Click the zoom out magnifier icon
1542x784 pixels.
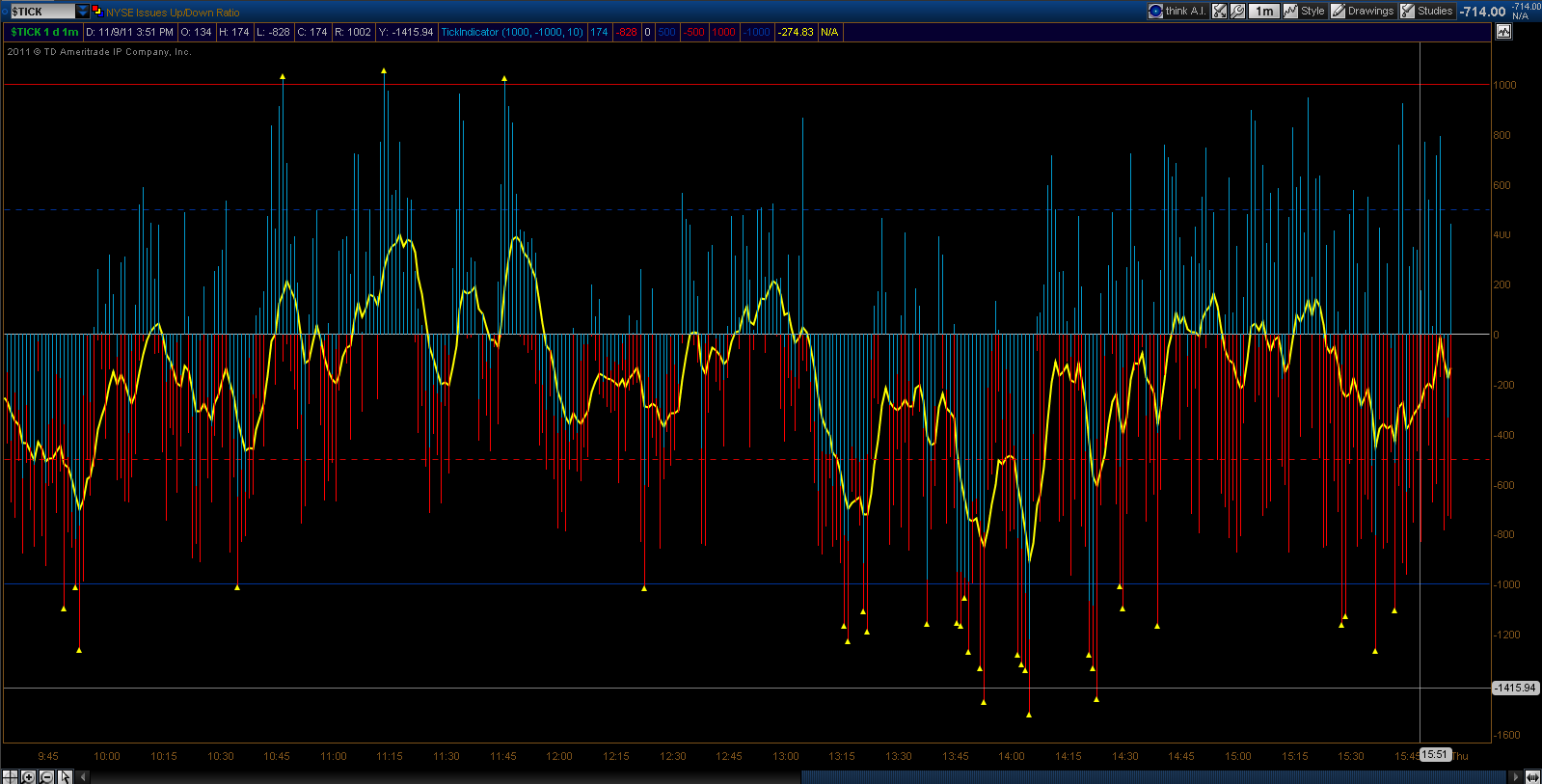pyautogui.click(x=45, y=776)
